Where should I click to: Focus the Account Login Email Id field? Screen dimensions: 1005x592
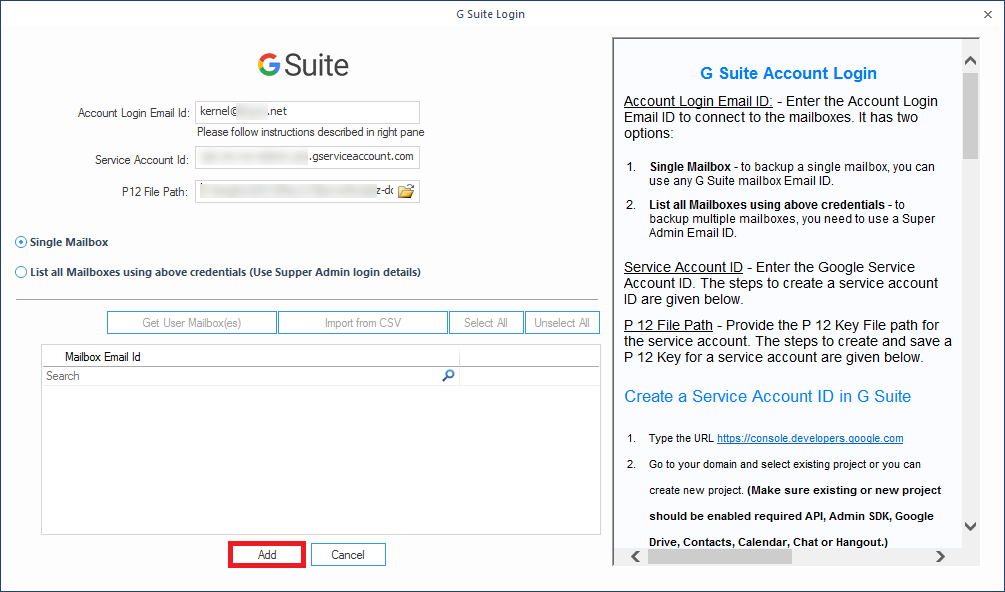pyautogui.click(x=308, y=112)
